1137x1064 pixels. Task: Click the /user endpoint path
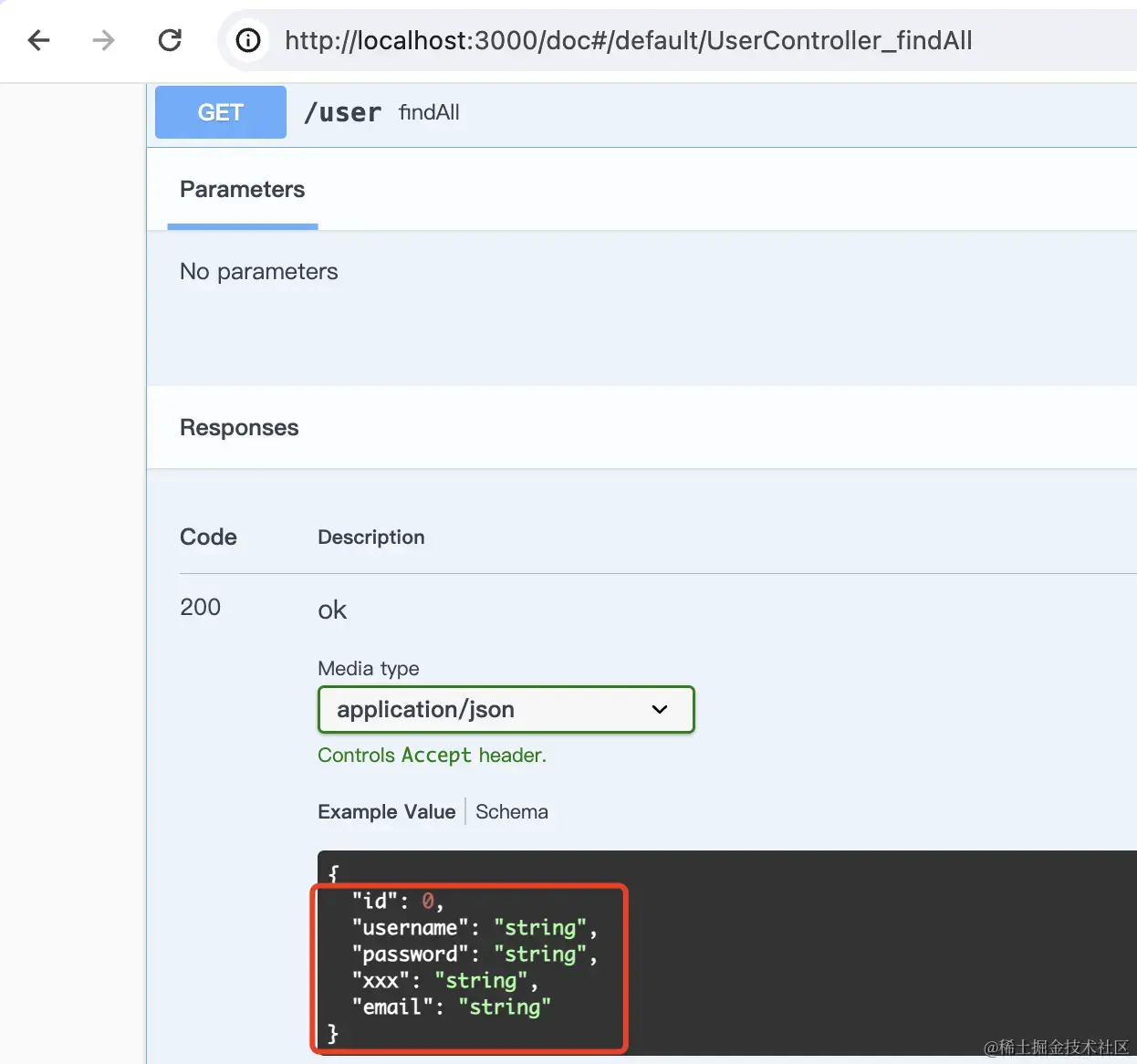pos(342,112)
